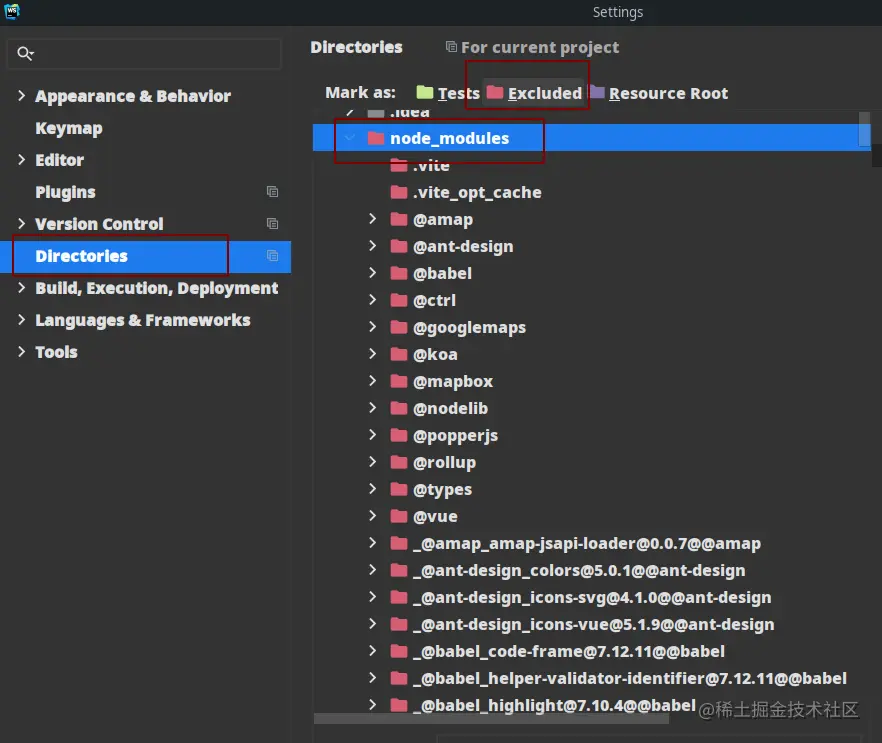882x743 pixels.
Task: Click the green Tests folder icon
Action: point(425,92)
